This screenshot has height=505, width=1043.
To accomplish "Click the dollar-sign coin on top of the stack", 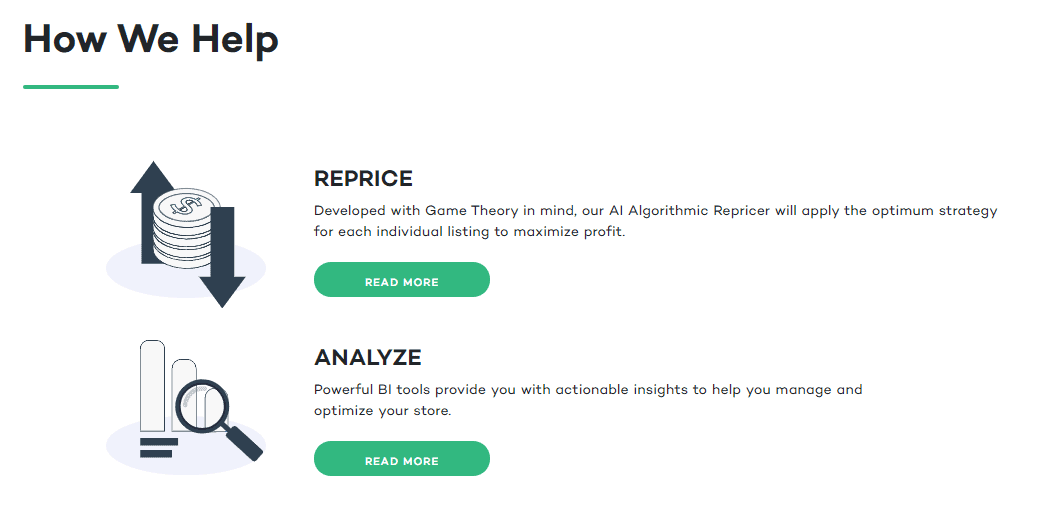I will pos(186,203).
